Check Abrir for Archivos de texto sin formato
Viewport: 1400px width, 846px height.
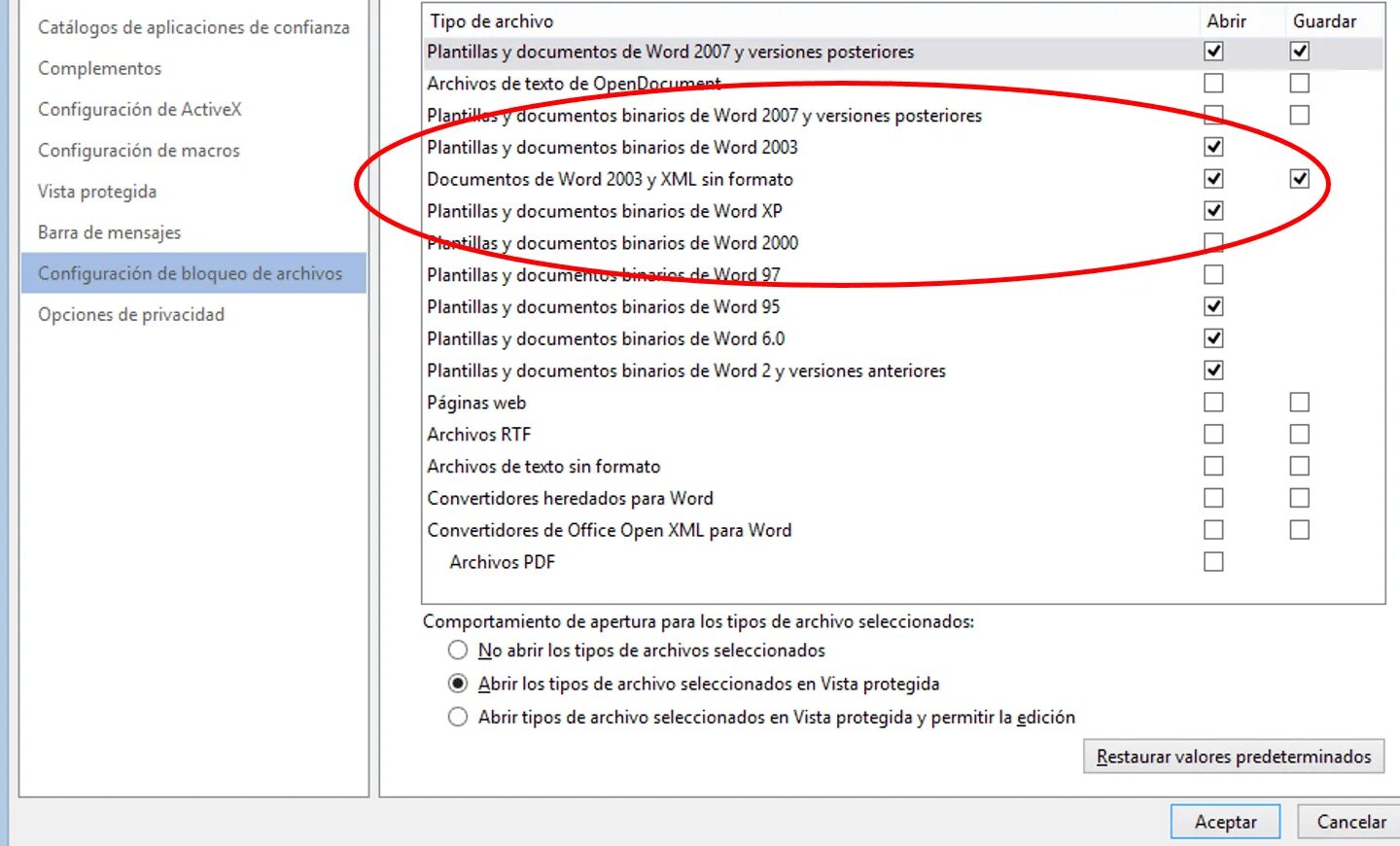pyautogui.click(x=1213, y=467)
